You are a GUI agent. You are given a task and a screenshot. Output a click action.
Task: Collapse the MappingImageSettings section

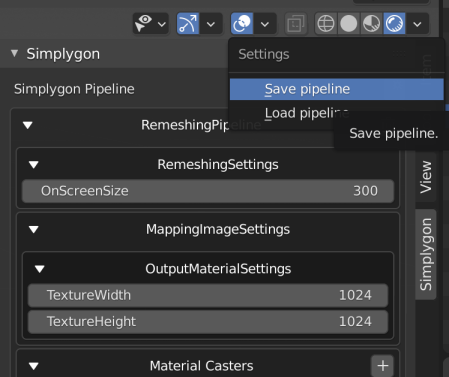[x=34, y=229]
